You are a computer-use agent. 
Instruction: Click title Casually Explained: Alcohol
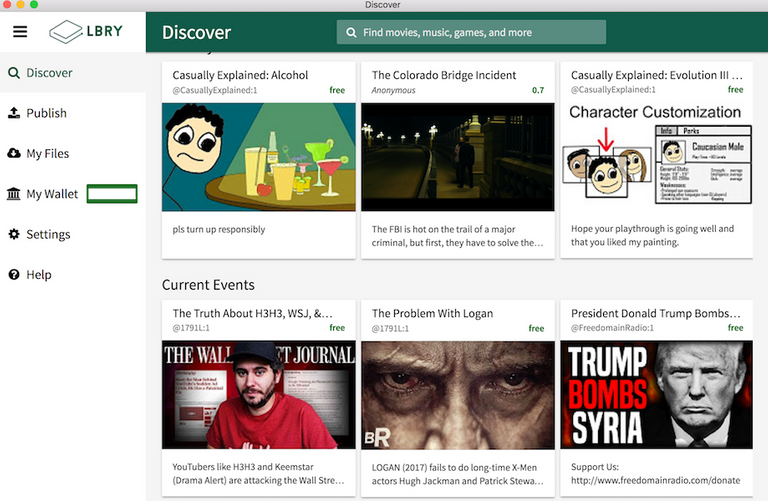240,75
